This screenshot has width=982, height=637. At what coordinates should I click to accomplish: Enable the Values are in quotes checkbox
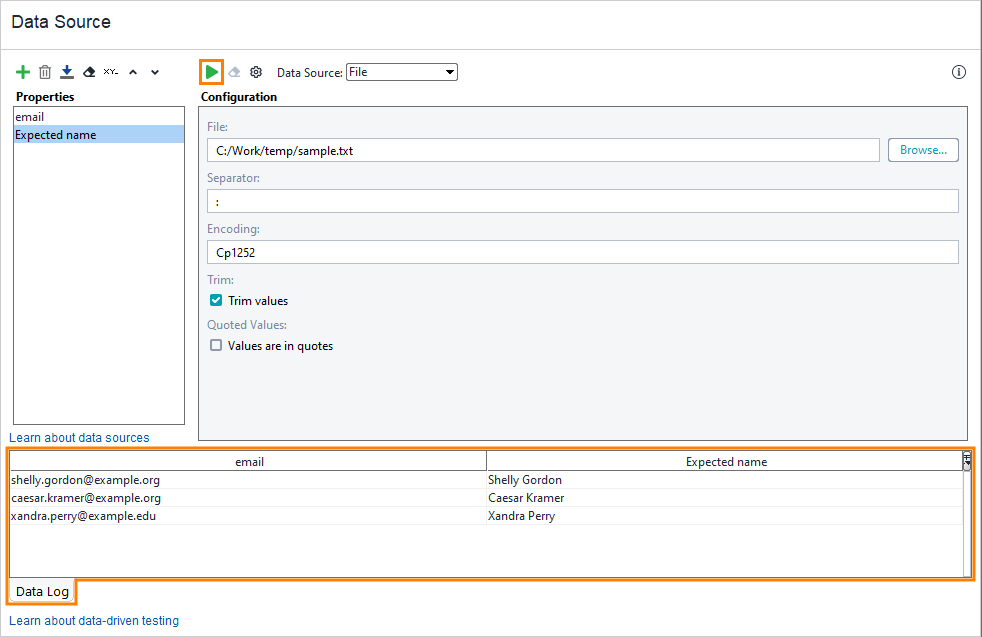coord(216,345)
